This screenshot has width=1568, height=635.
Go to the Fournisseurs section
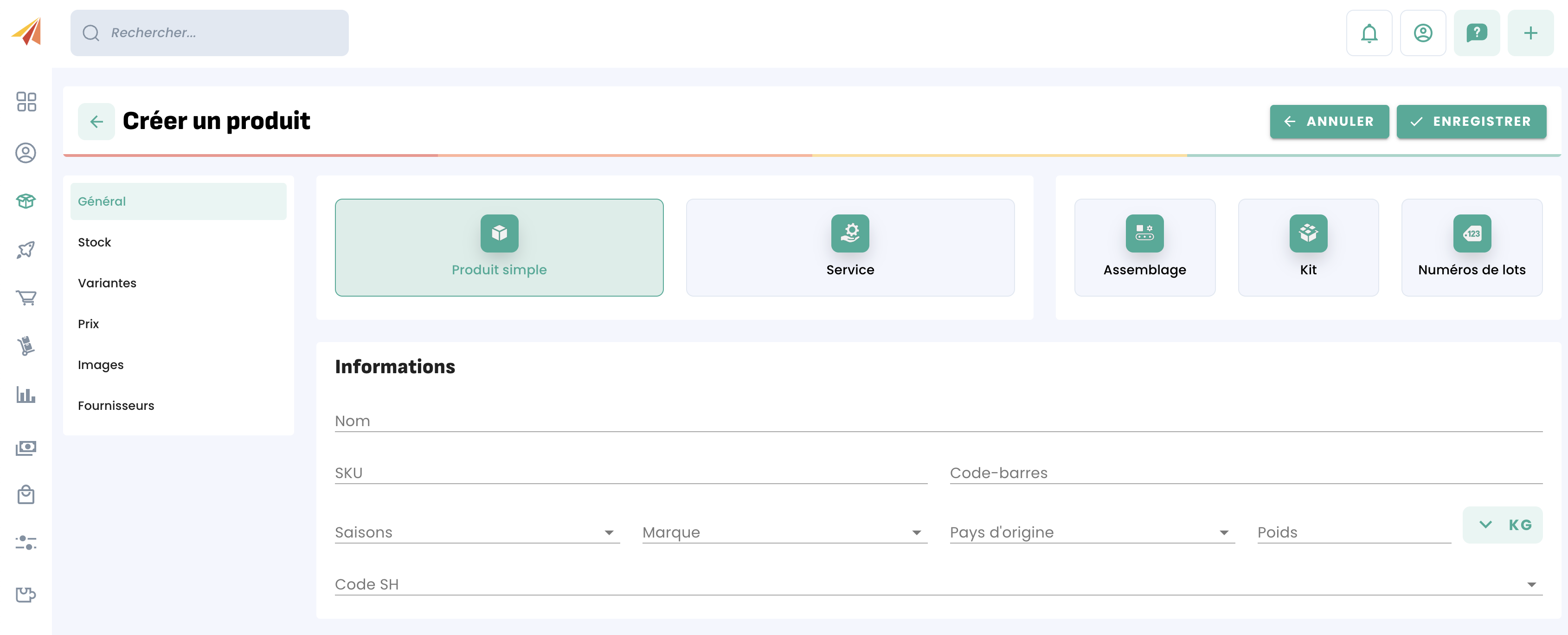pos(116,406)
